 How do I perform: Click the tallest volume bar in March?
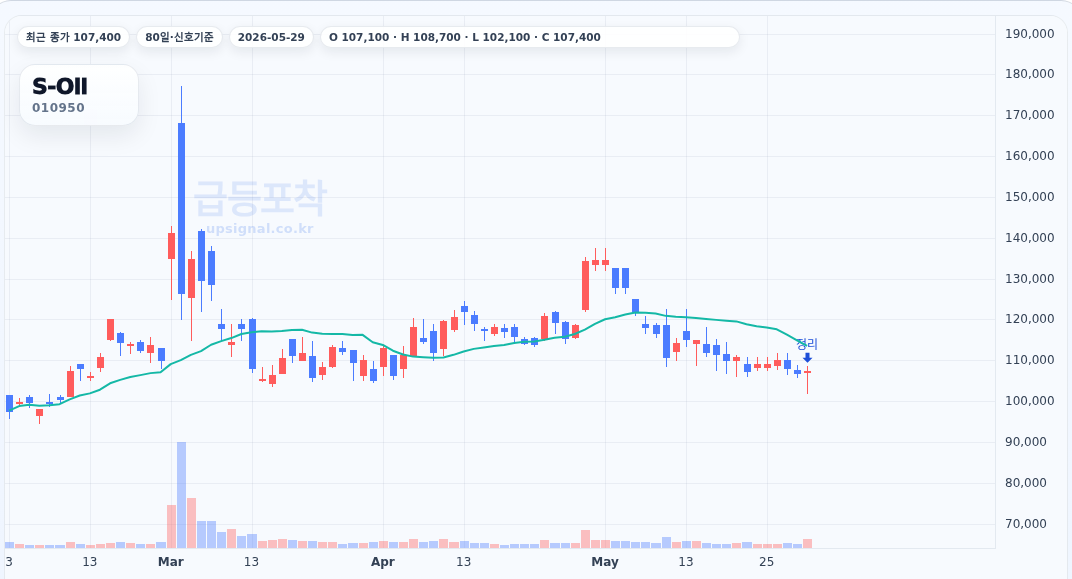[x=181, y=495]
